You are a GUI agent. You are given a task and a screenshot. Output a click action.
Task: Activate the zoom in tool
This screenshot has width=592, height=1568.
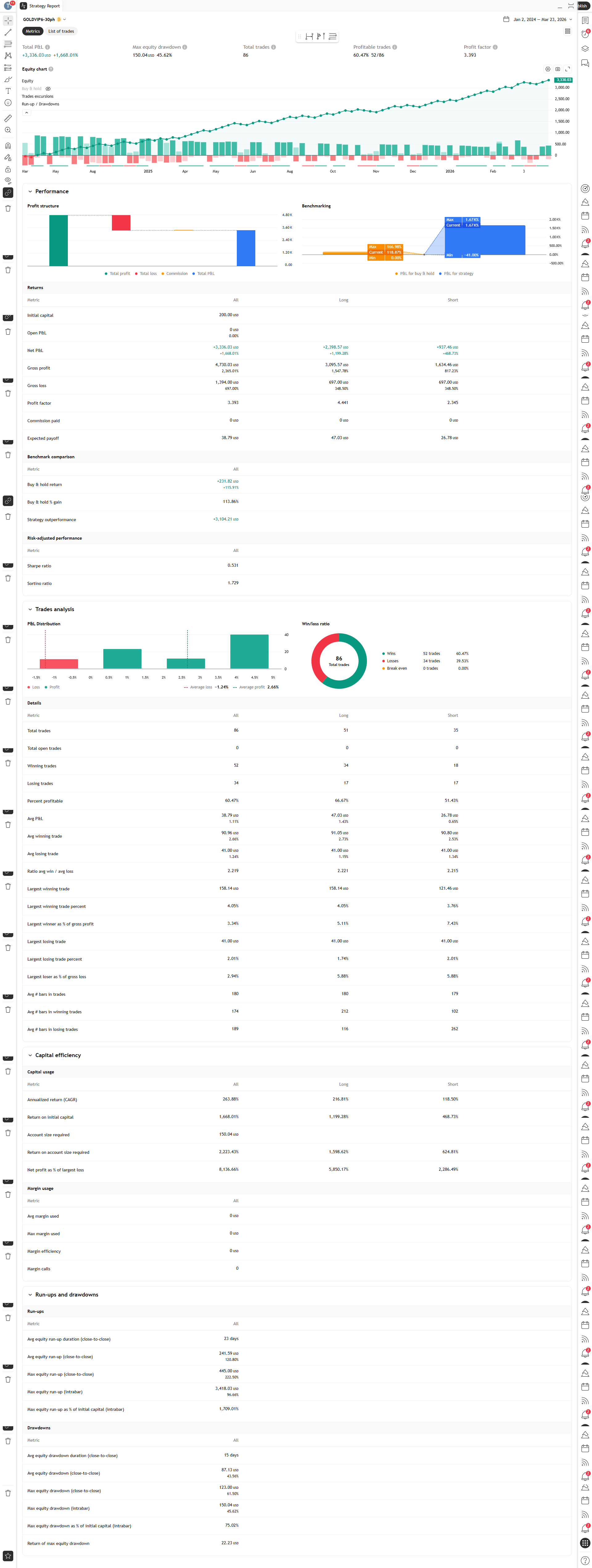point(8,130)
